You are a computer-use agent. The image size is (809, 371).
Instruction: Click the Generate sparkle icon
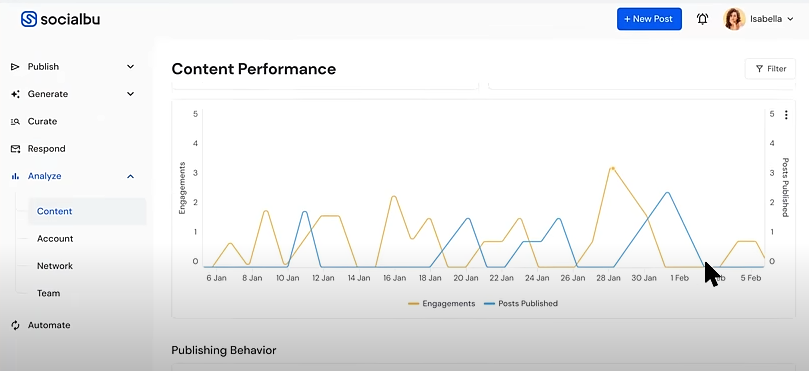(x=15, y=94)
